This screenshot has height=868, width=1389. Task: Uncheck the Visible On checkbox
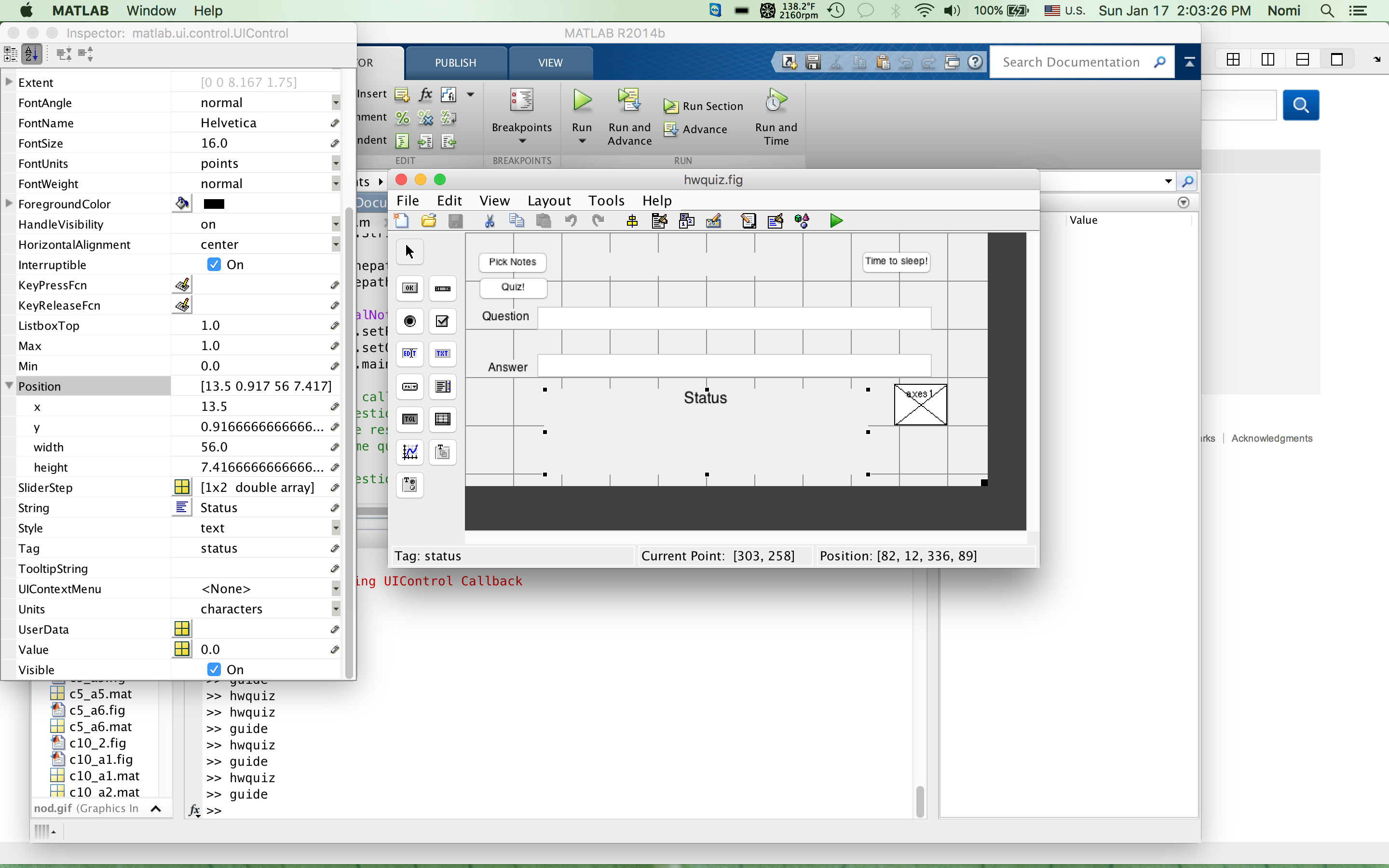(214, 669)
